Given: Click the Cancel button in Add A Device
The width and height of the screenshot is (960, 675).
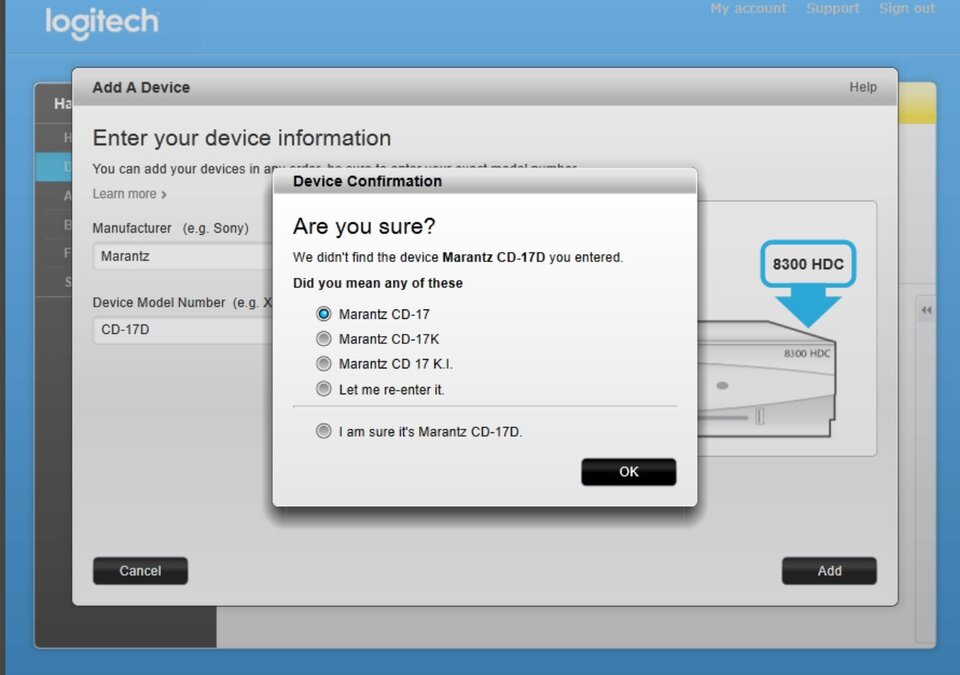Looking at the screenshot, I should tap(140, 571).
